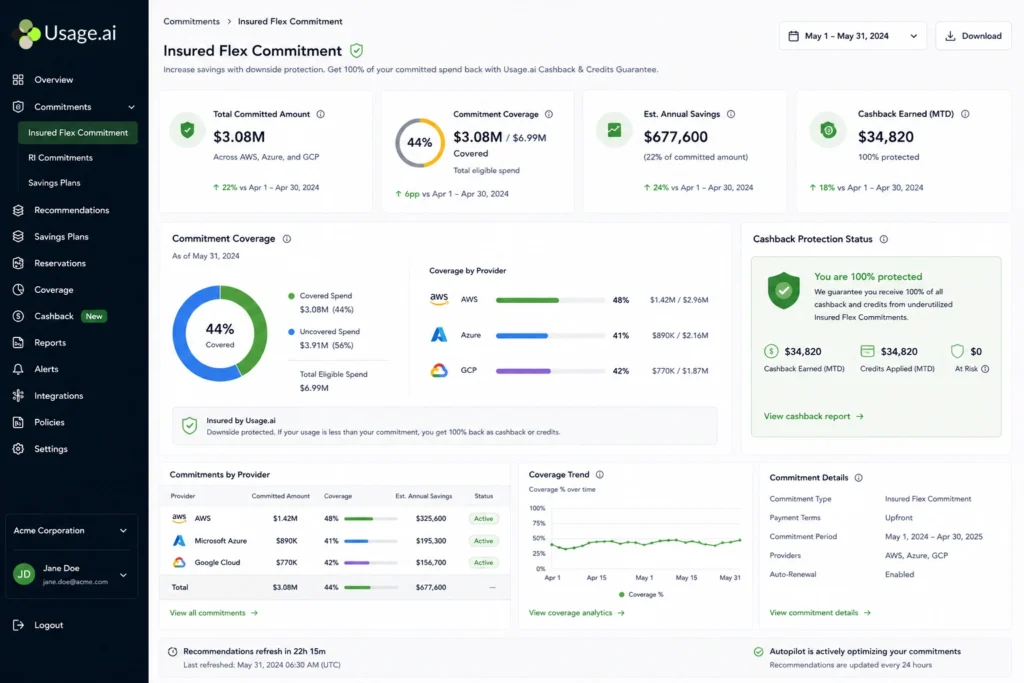Click info icon beside Cashback Protection Status

(884, 239)
